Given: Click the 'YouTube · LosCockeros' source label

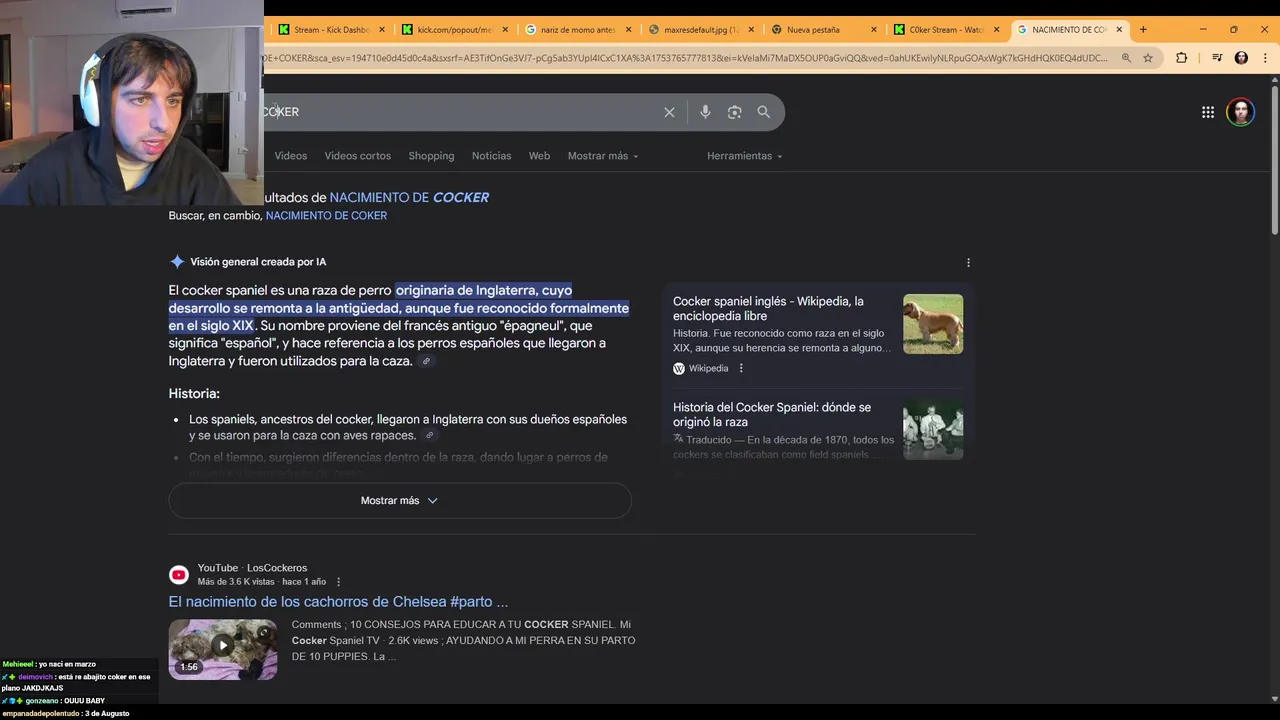Looking at the screenshot, I should pos(252,568).
